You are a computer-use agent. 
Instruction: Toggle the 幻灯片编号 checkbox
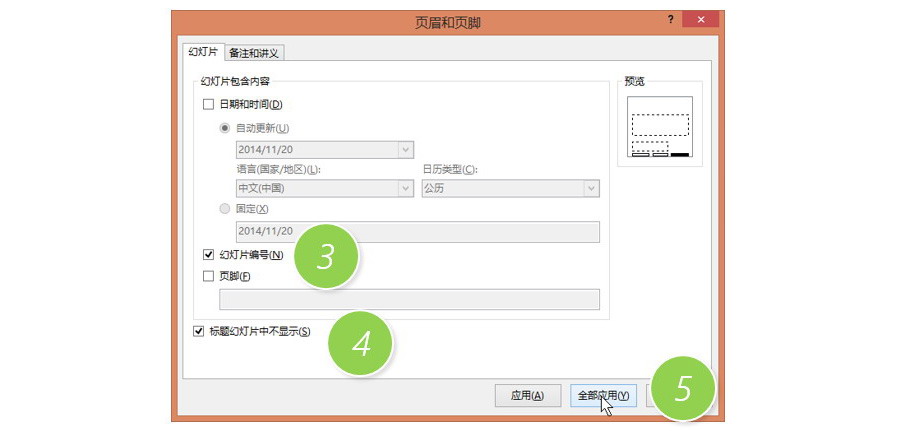pyautogui.click(x=208, y=255)
